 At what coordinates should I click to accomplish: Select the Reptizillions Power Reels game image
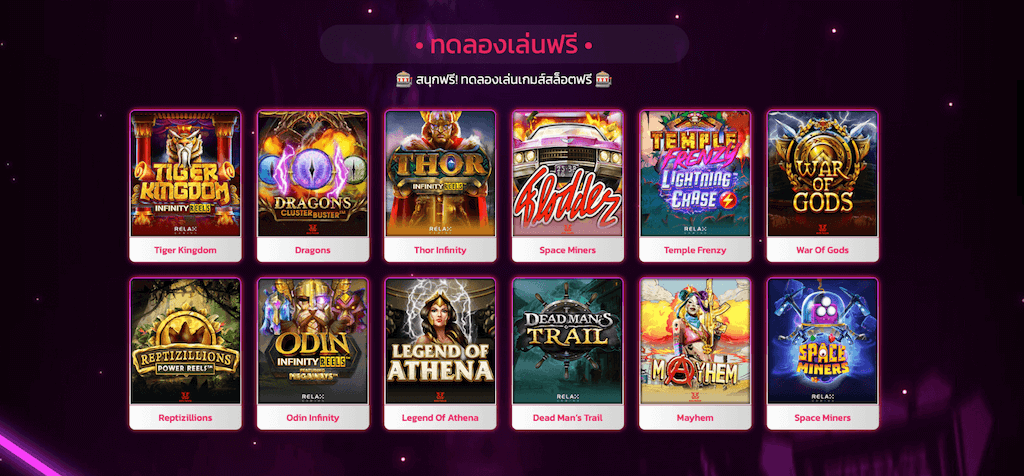click(x=185, y=341)
